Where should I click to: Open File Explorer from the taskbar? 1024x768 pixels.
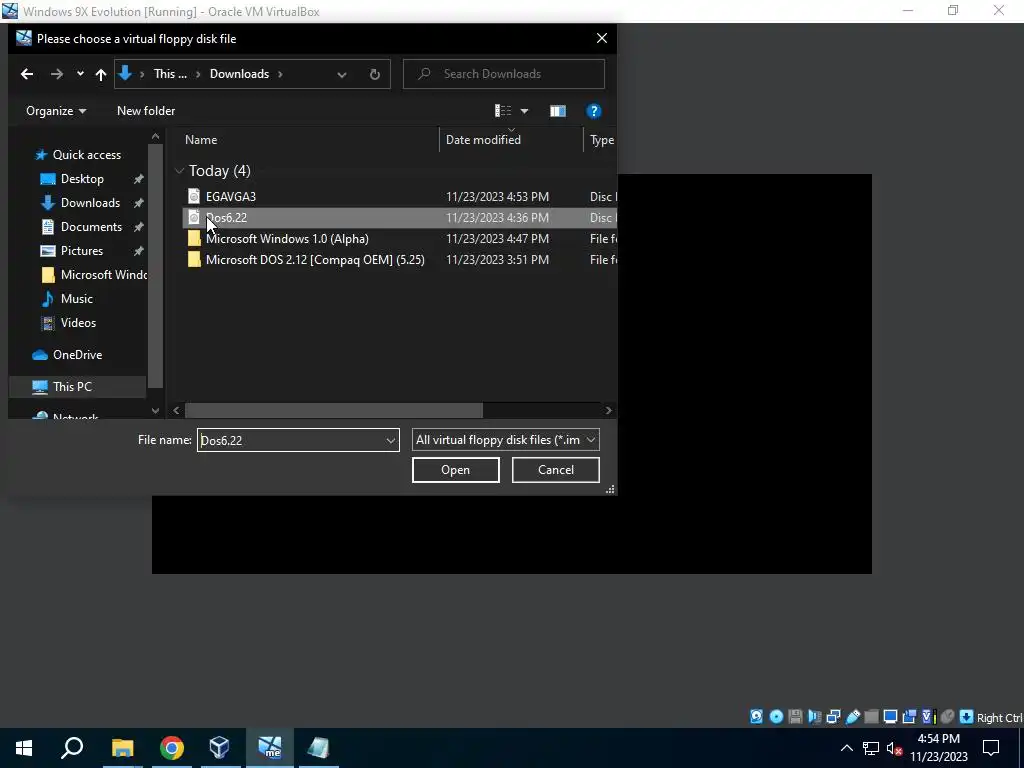122,748
